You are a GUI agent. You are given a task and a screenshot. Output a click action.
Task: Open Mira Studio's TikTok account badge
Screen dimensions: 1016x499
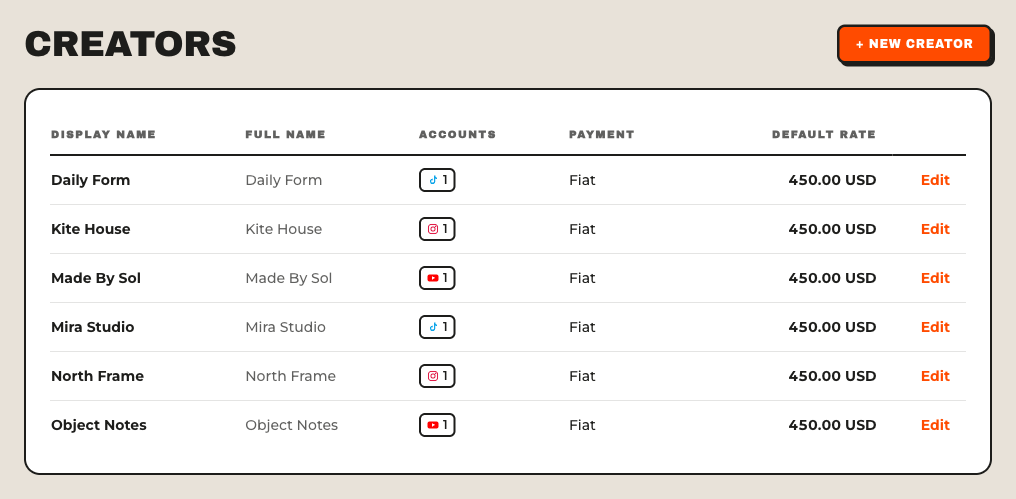click(x=437, y=327)
